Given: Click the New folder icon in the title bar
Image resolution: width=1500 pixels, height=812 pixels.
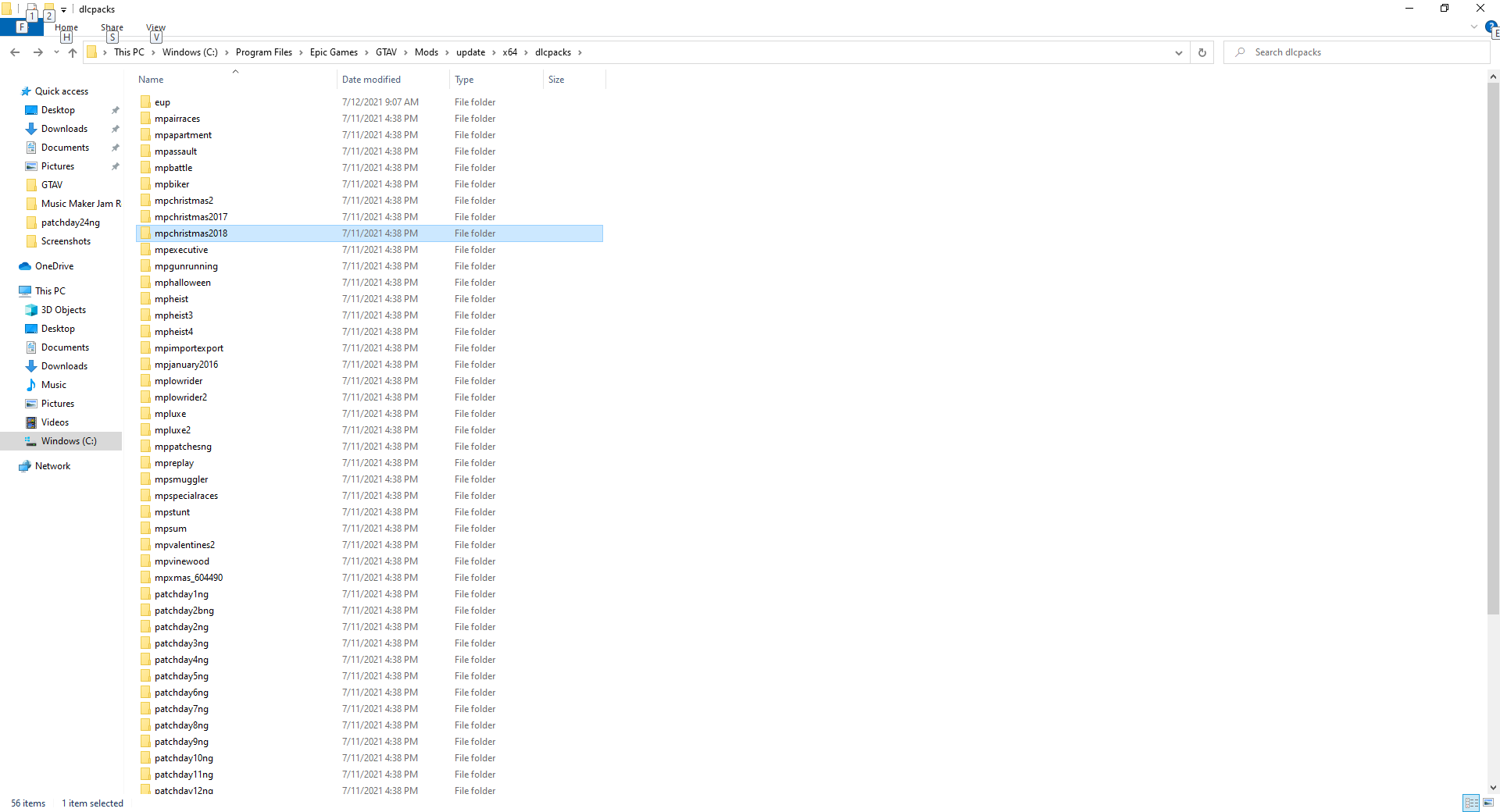Looking at the screenshot, I should click(x=48, y=9).
